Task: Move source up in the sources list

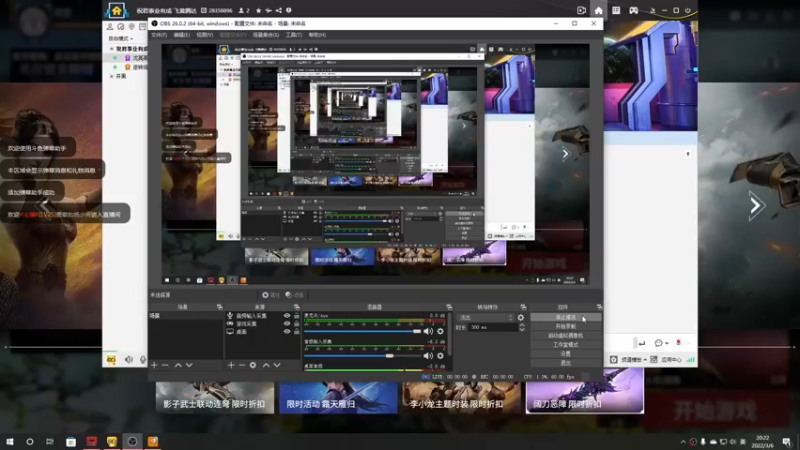Action: (266, 365)
